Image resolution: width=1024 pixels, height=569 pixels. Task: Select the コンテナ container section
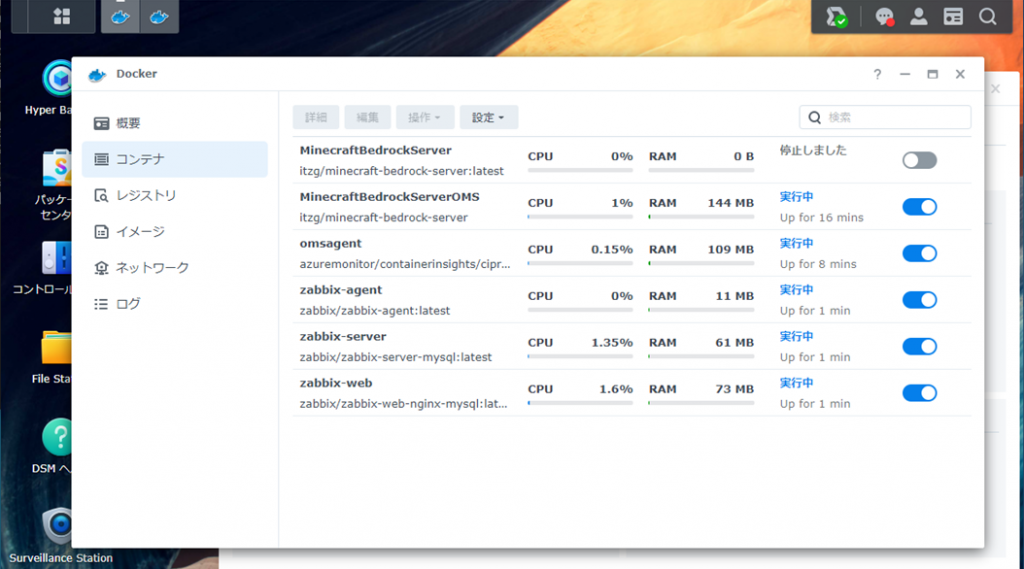click(x=175, y=159)
